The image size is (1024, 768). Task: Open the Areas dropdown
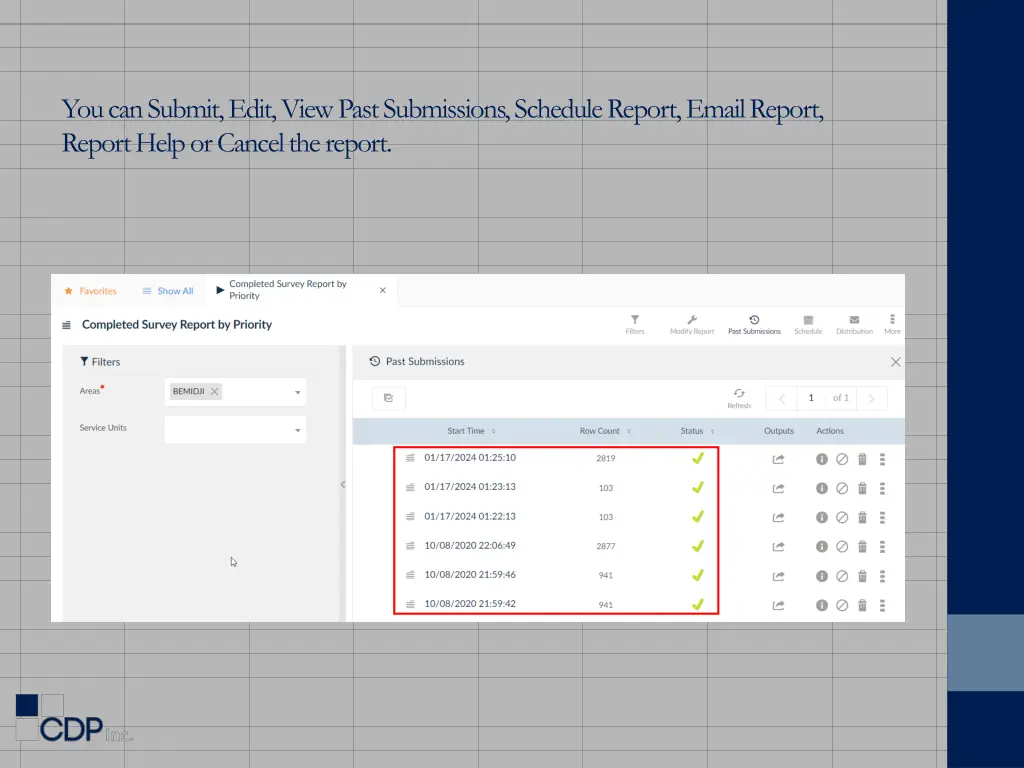point(298,392)
